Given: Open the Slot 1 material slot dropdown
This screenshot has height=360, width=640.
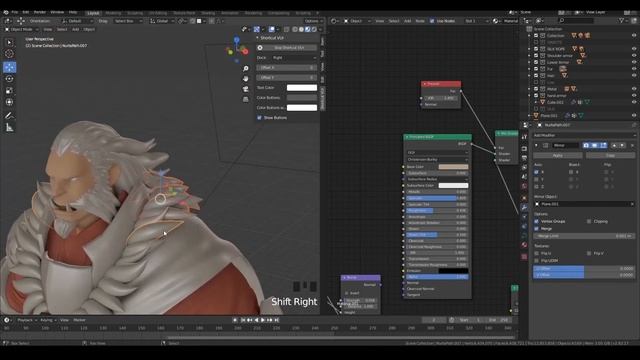Looking at the screenshot, I should coord(476,21).
